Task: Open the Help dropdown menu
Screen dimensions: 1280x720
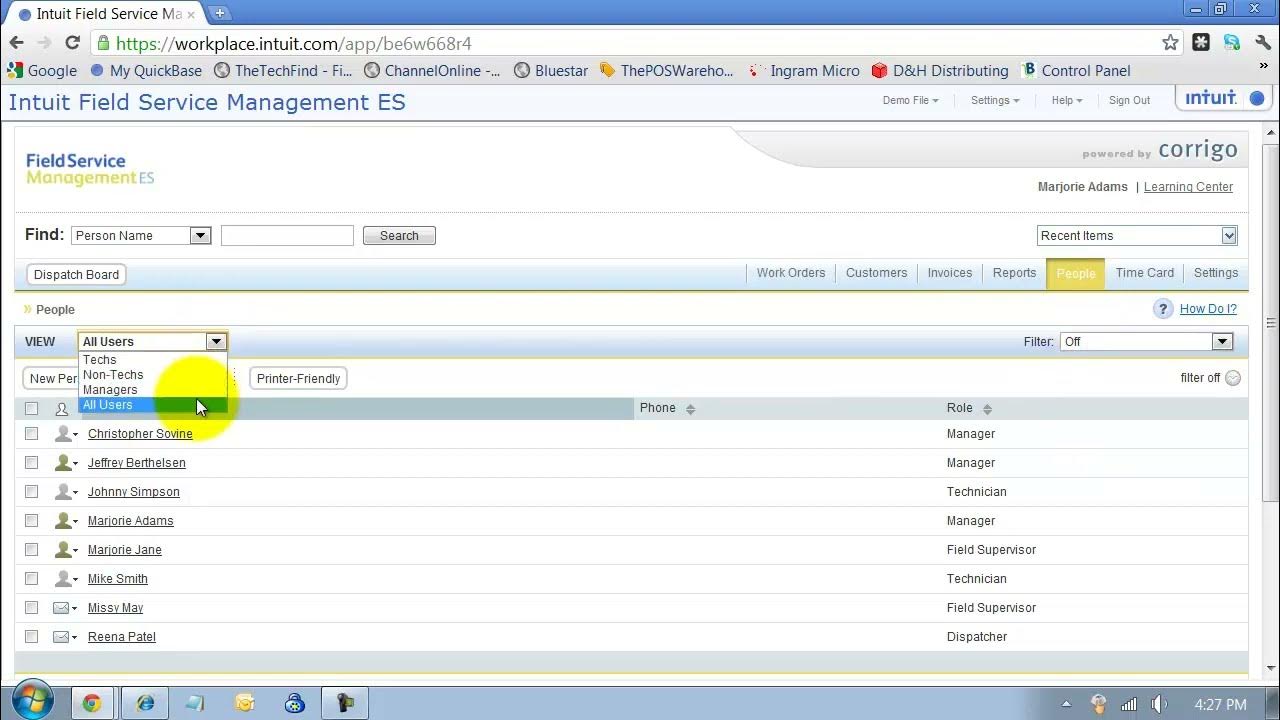Action: click(x=1067, y=100)
